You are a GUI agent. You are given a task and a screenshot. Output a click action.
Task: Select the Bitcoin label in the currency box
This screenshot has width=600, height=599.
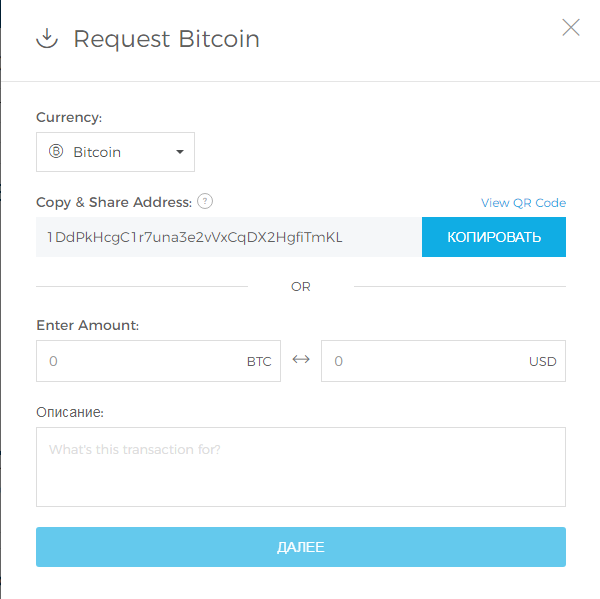97,153
